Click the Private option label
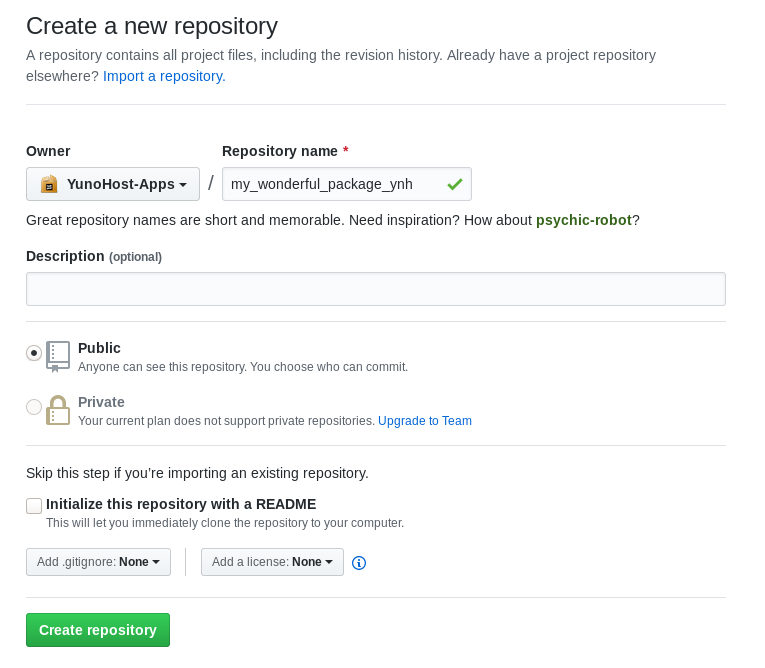The height and width of the screenshot is (668, 765). pyautogui.click(x=101, y=402)
